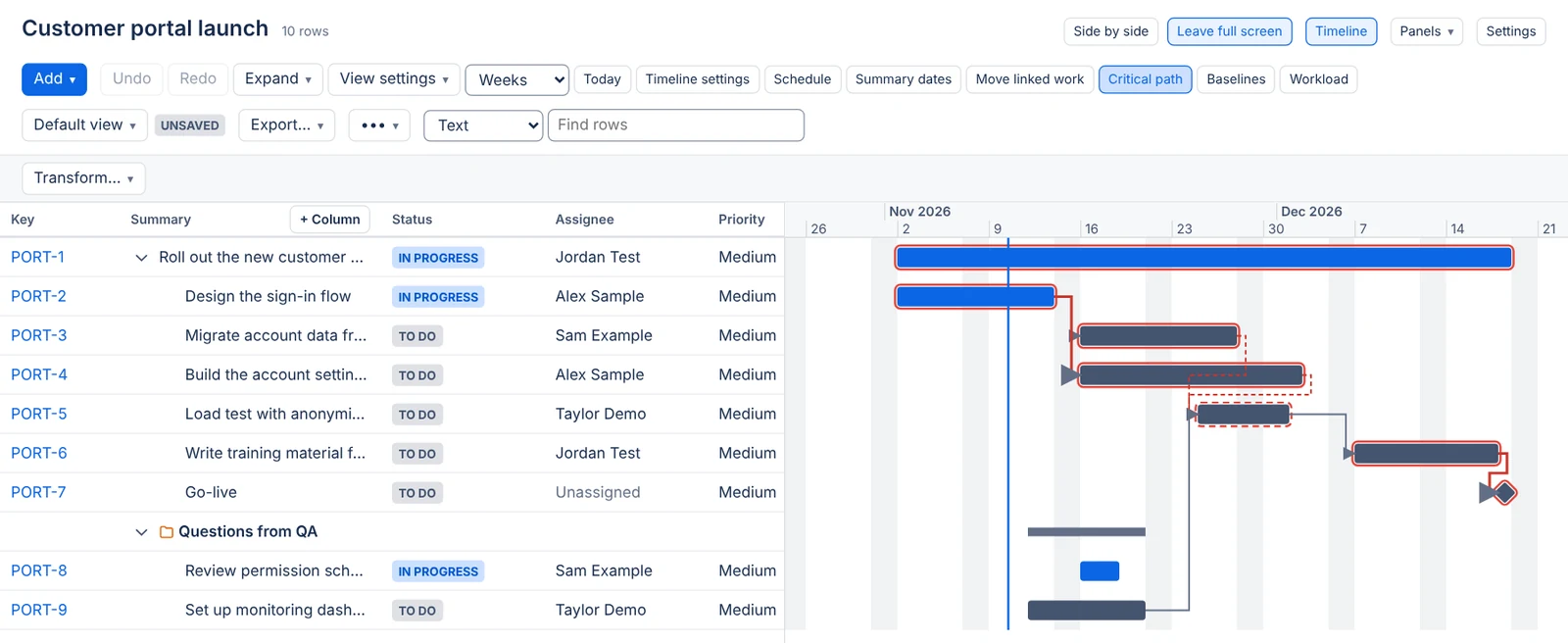Click the Schedule button
The width and height of the screenshot is (1568, 643).
pos(802,79)
